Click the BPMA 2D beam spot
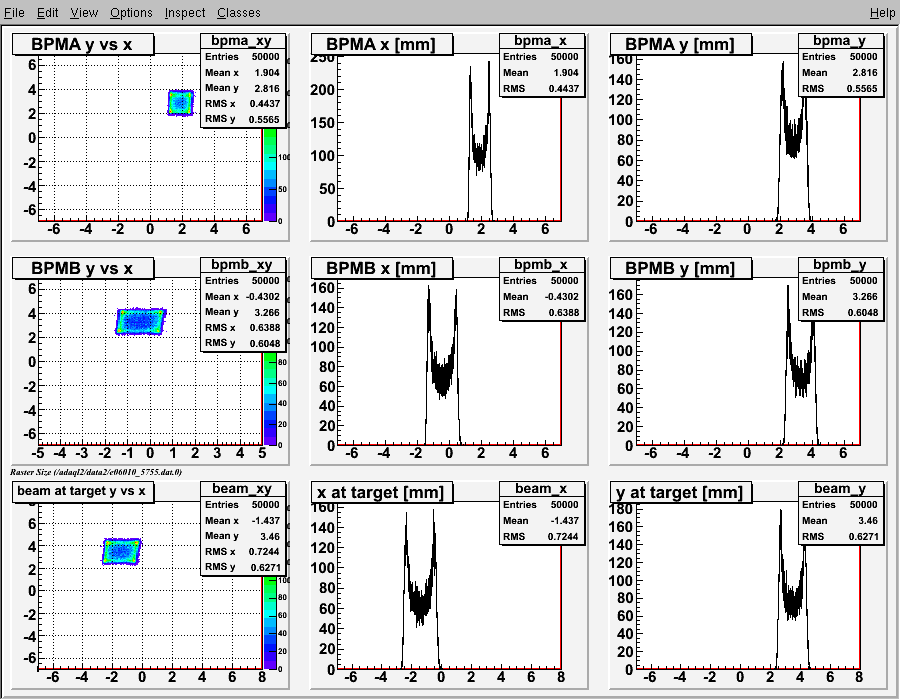Image resolution: width=900 pixels, height=700 pixels. pos(181,103)
